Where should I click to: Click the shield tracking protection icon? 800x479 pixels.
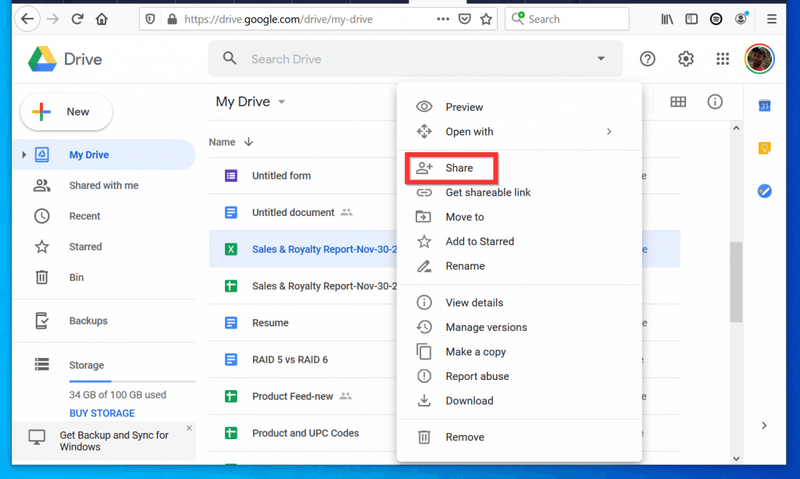tap(150, 19)
